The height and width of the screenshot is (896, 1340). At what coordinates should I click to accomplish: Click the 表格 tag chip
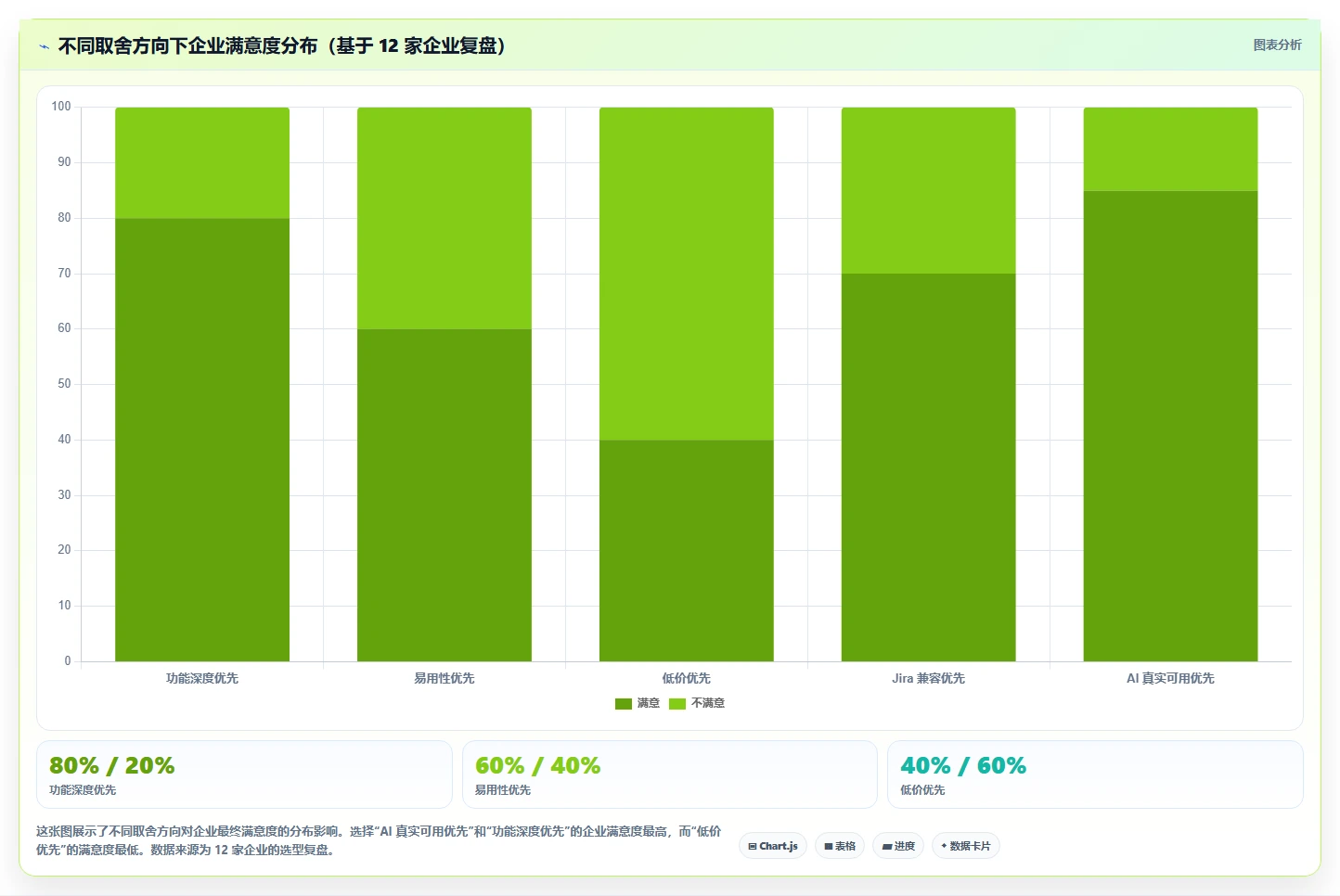(840, 846)
